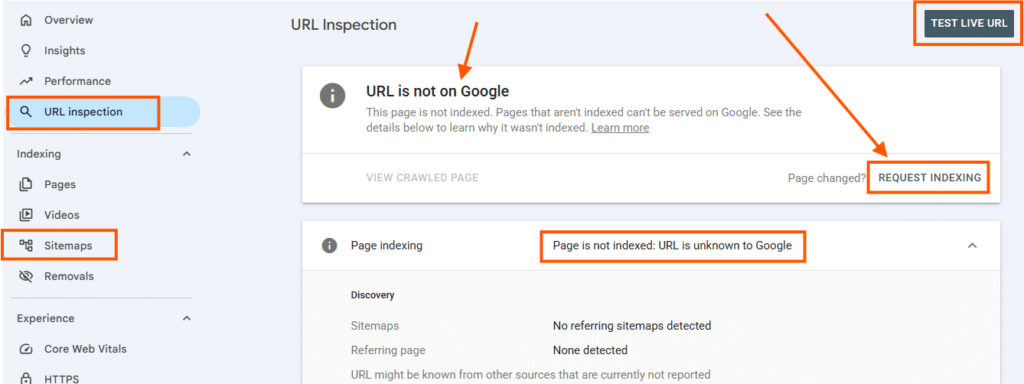The width and height of the screenshot is (1024, 384).
Task: Collapse the Experience sidebar section
Action: coord(186,319)
